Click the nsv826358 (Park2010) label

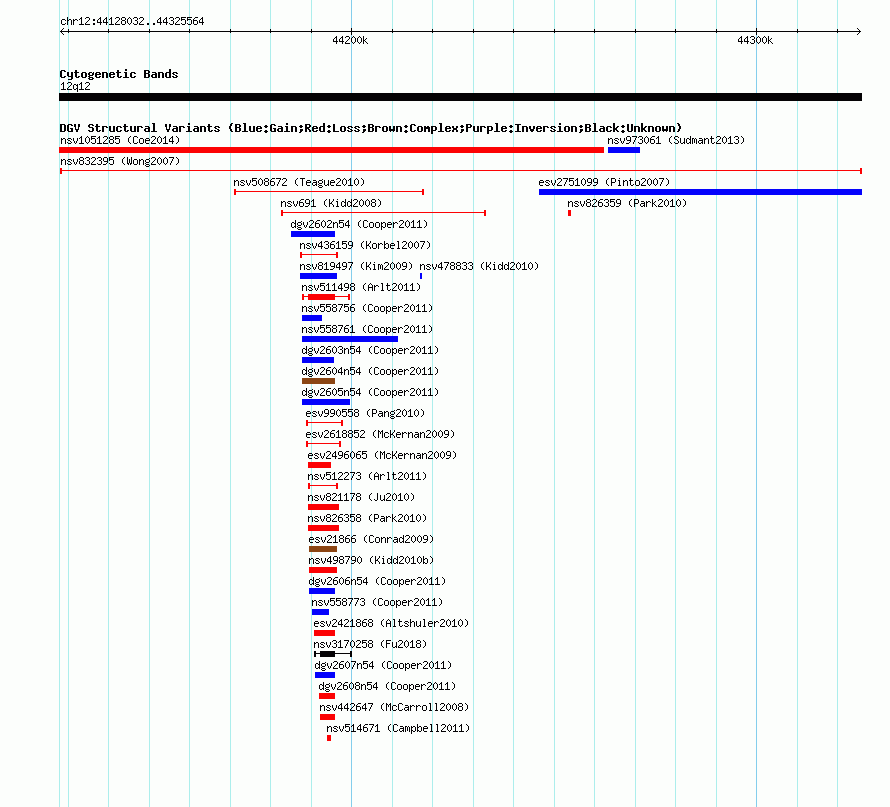coord(367,518)
